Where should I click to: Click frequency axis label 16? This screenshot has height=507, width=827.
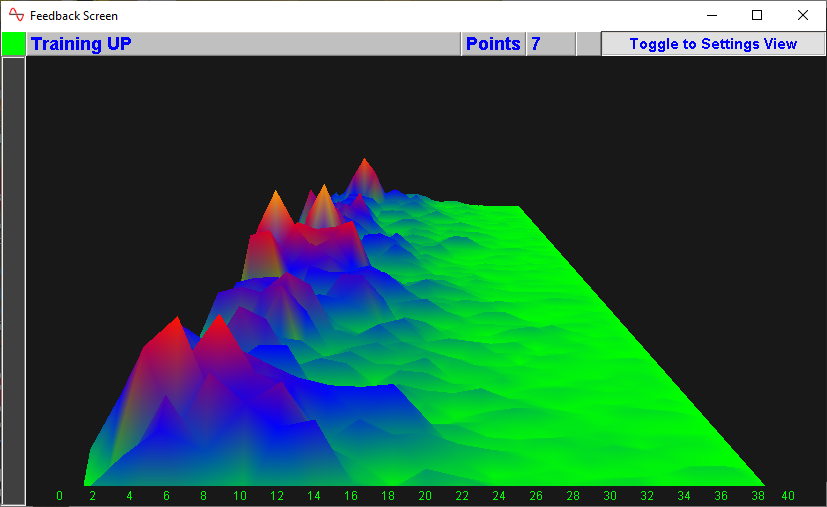(x=351, y=496)
